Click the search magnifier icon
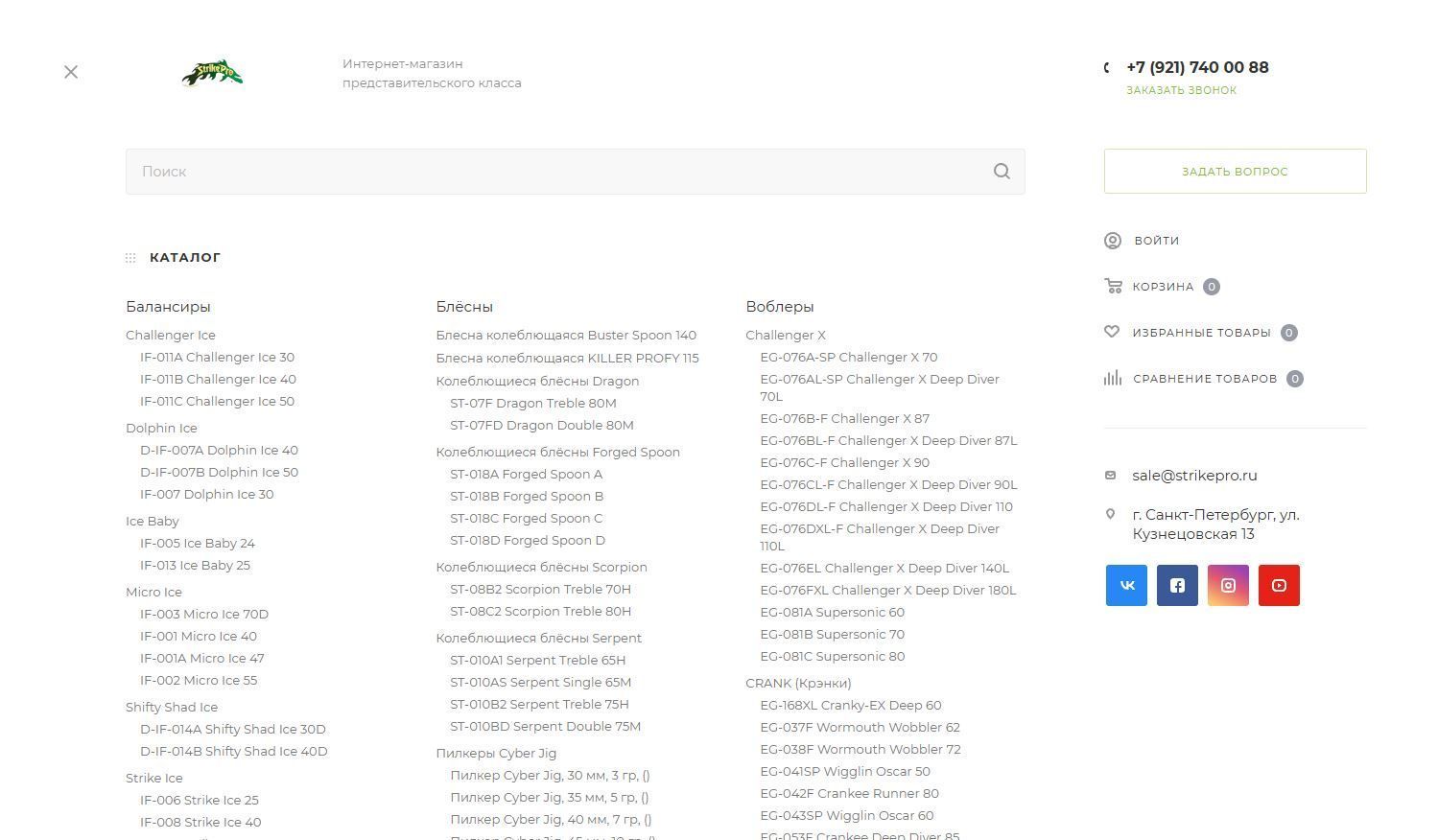This screenshot has width=1438, height=840. [x=1002, y=172]
